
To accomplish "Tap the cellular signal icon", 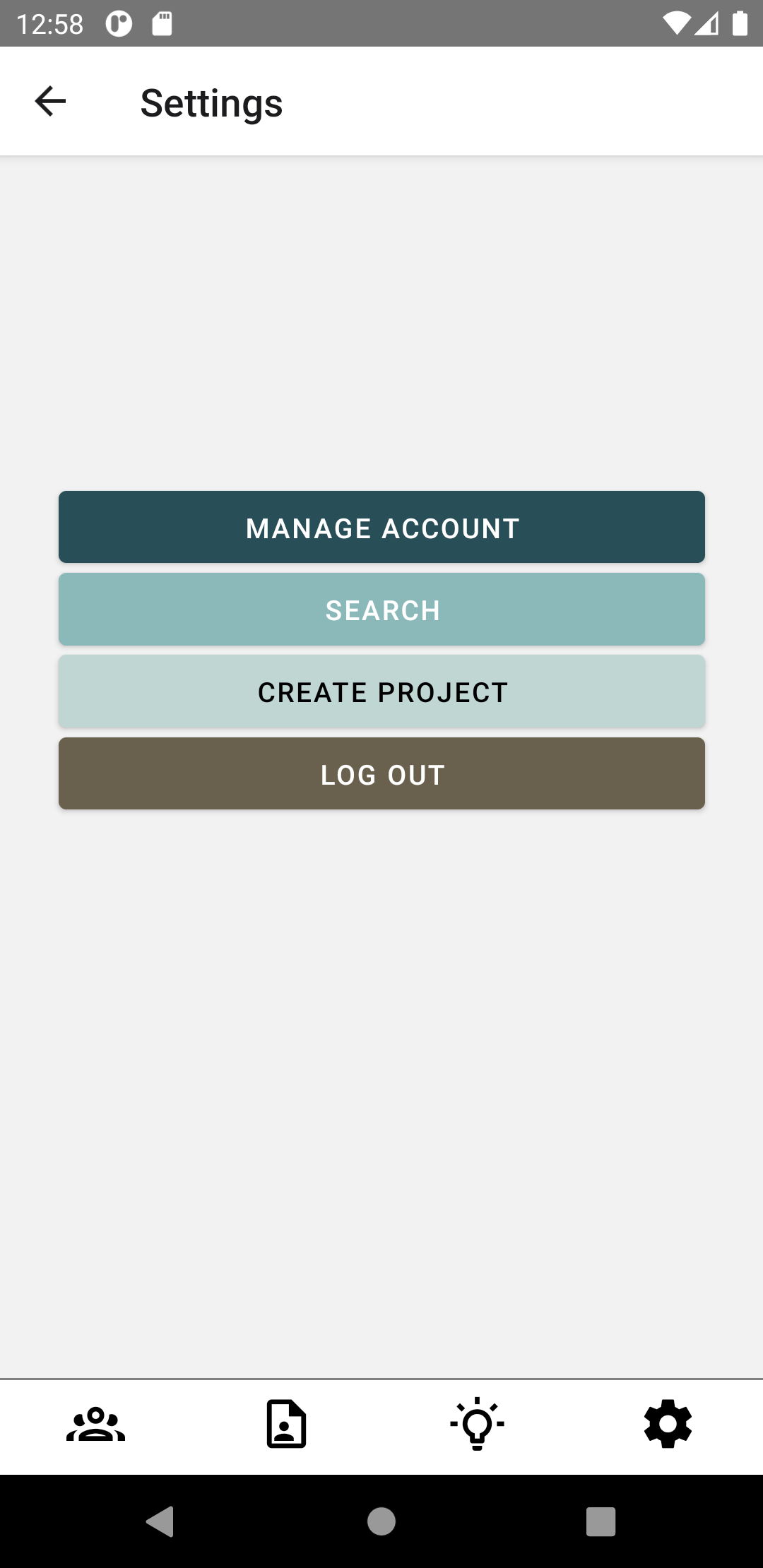I will click(x=706, y=24).
